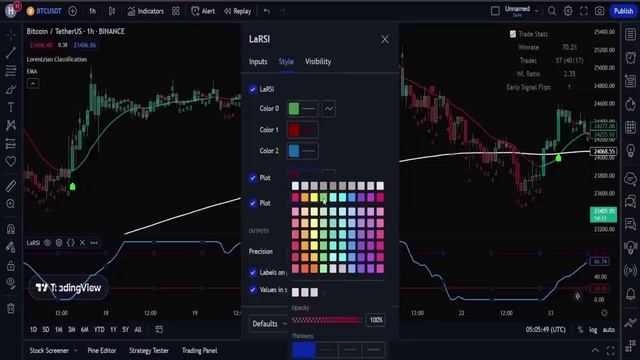Image resolution: width=640 pixels, height=360 pixels.
Task: Add to favorites with the heart icon
Action: (x=11, y=161)
